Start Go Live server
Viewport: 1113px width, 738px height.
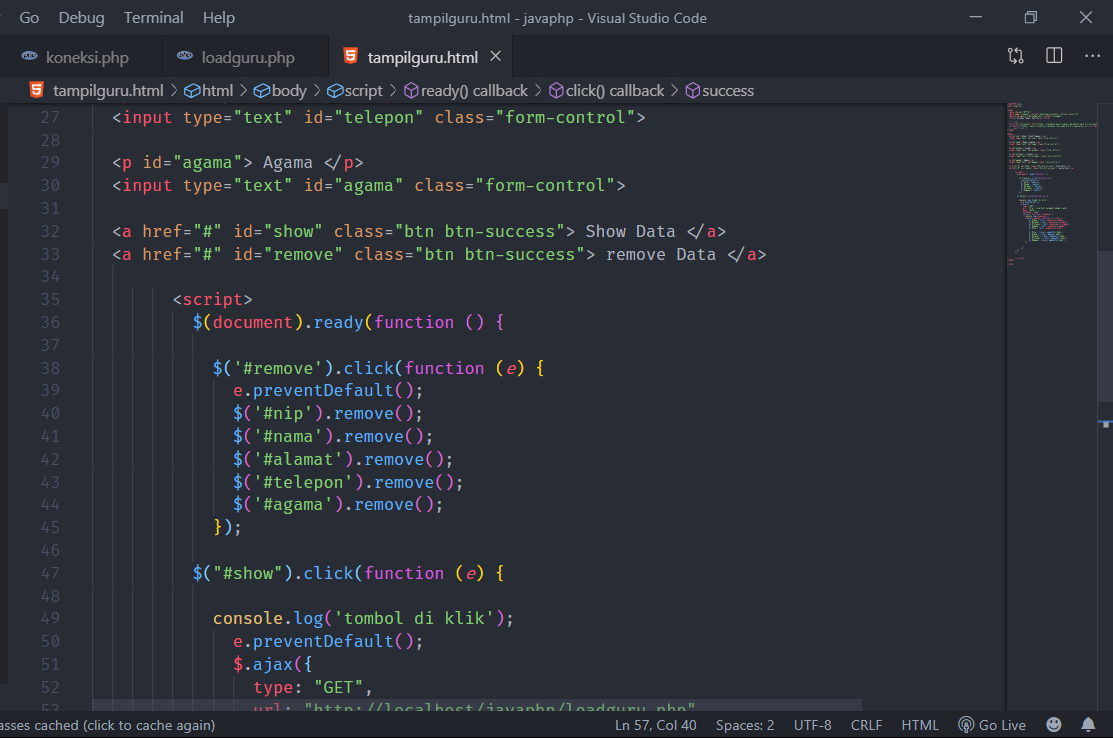coord(992,725)
